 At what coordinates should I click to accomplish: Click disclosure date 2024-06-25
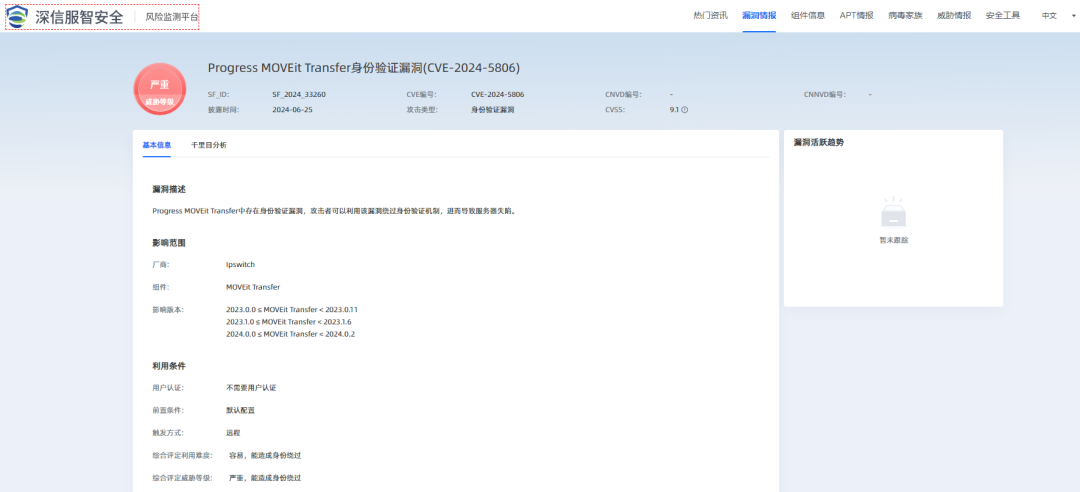pyautogui.click(x=292, y=110)
